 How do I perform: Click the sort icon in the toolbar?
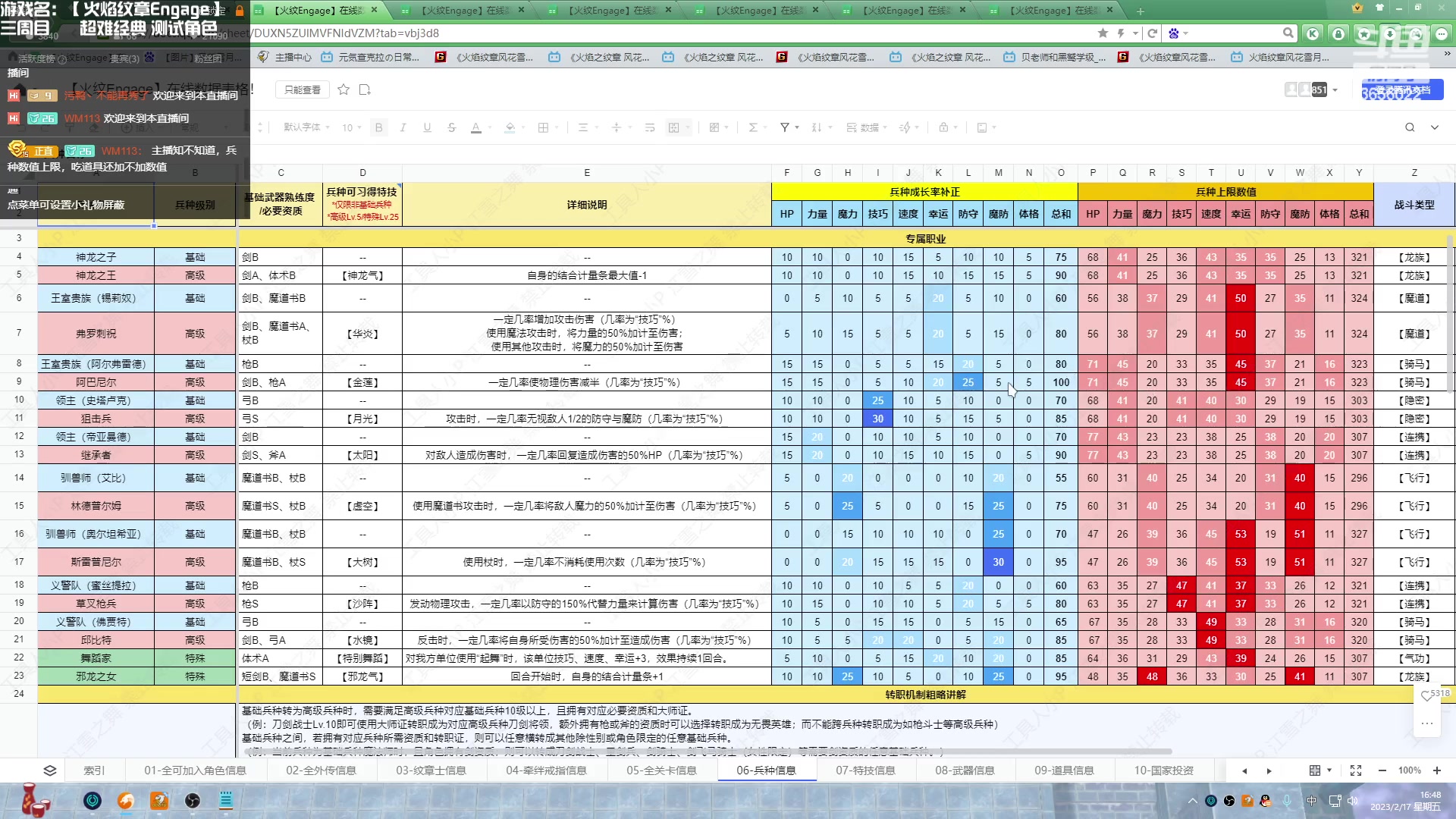(x=816, y=127)
